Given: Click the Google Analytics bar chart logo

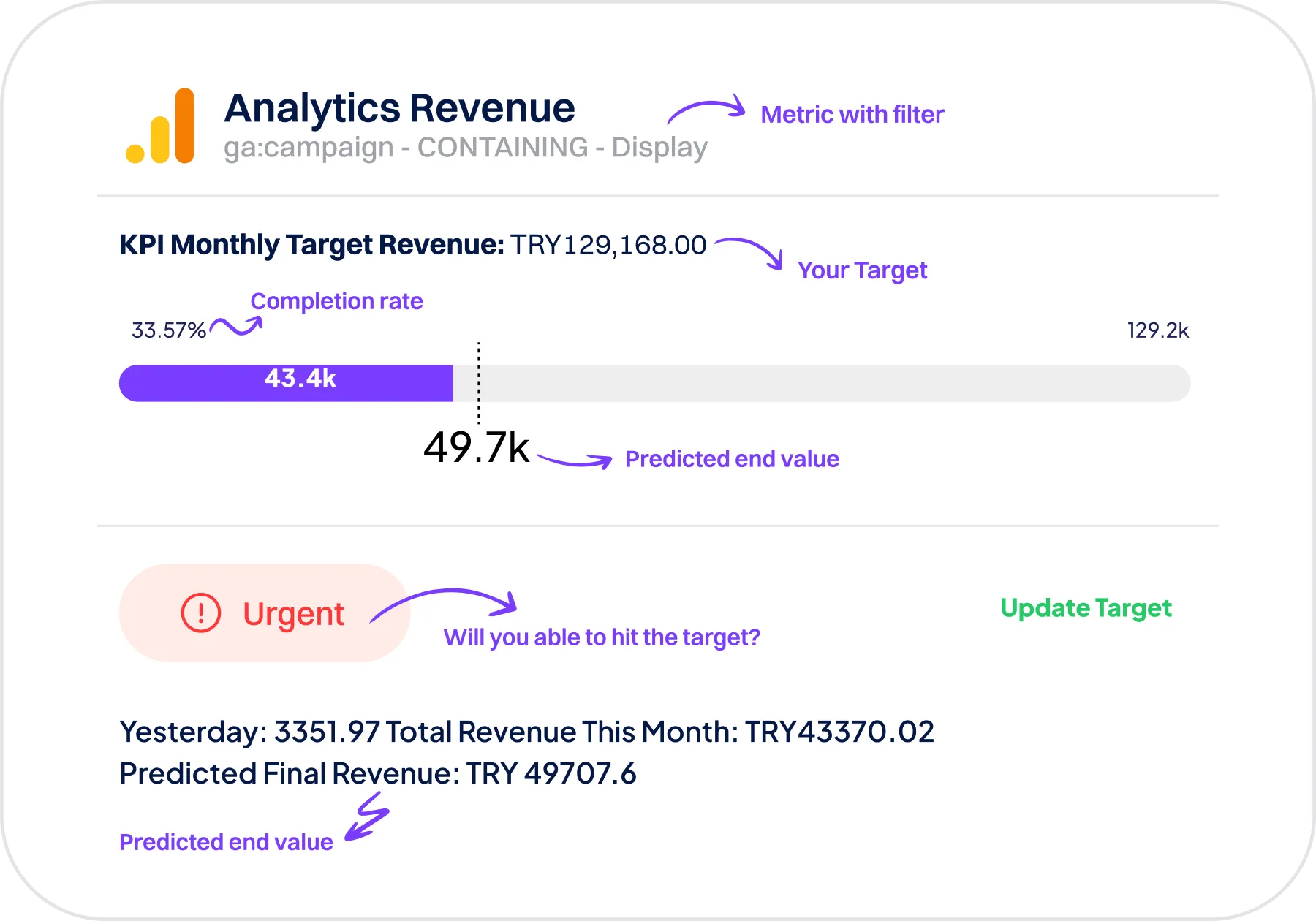Looking at the screenshot, I should tap(160, 126).
